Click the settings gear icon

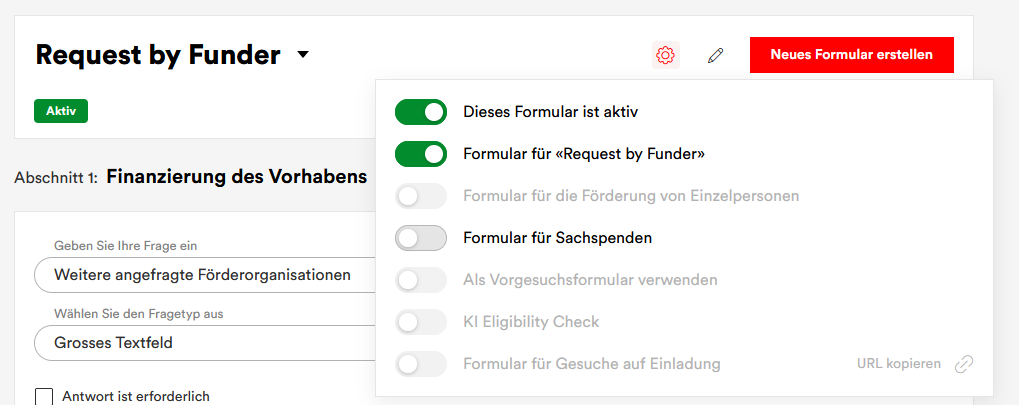[x=665, y=56]
